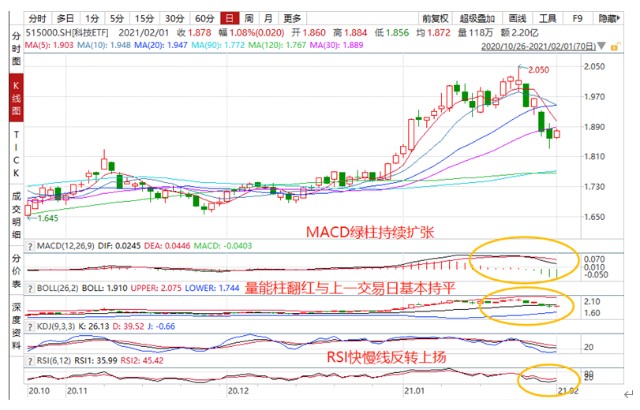
Task: Open 深度资料 in the left sidebar
Action: click(x=14, y=323)
